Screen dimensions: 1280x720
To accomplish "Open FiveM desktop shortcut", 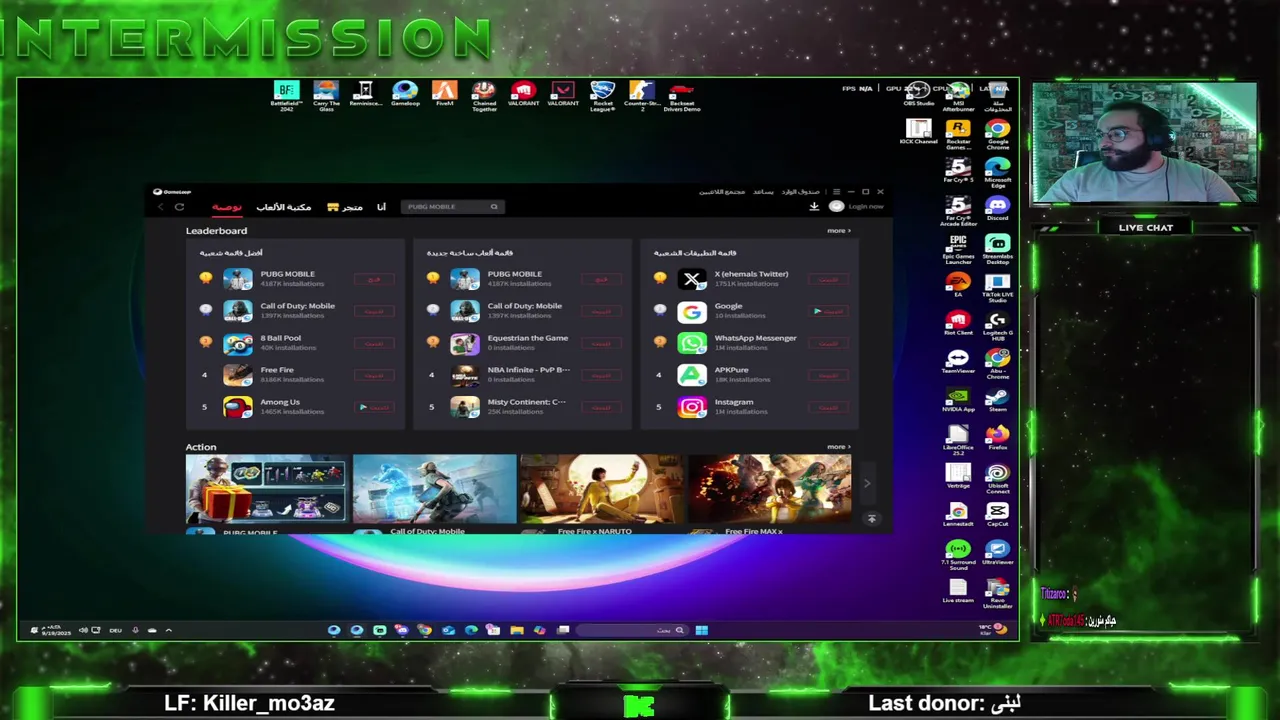I will pyautogui.click(x=444, y=94).
